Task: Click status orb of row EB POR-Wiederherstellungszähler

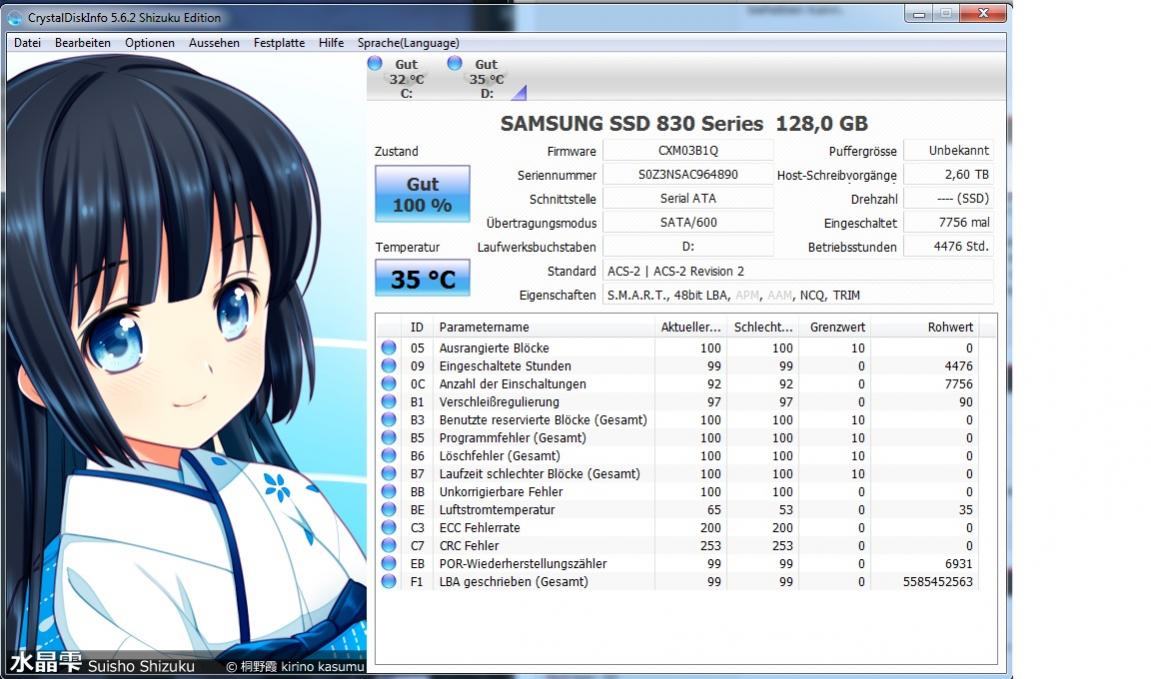Action: (389, 564)
